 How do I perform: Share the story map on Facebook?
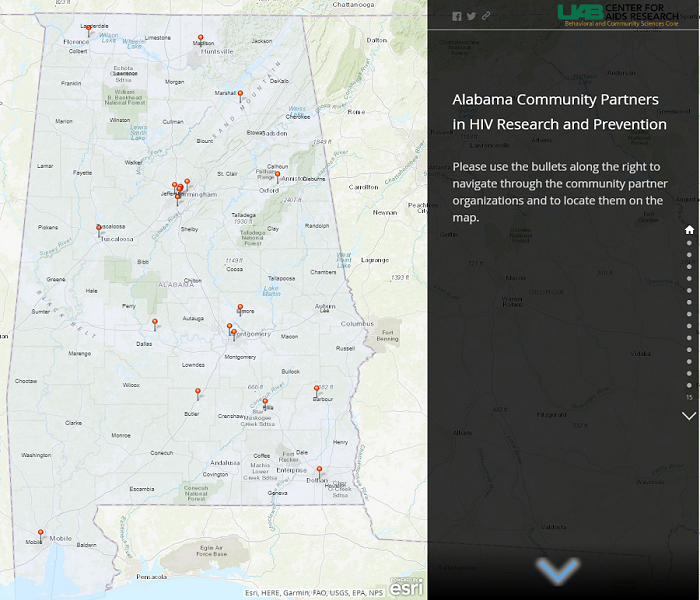(x=457, y=16)
